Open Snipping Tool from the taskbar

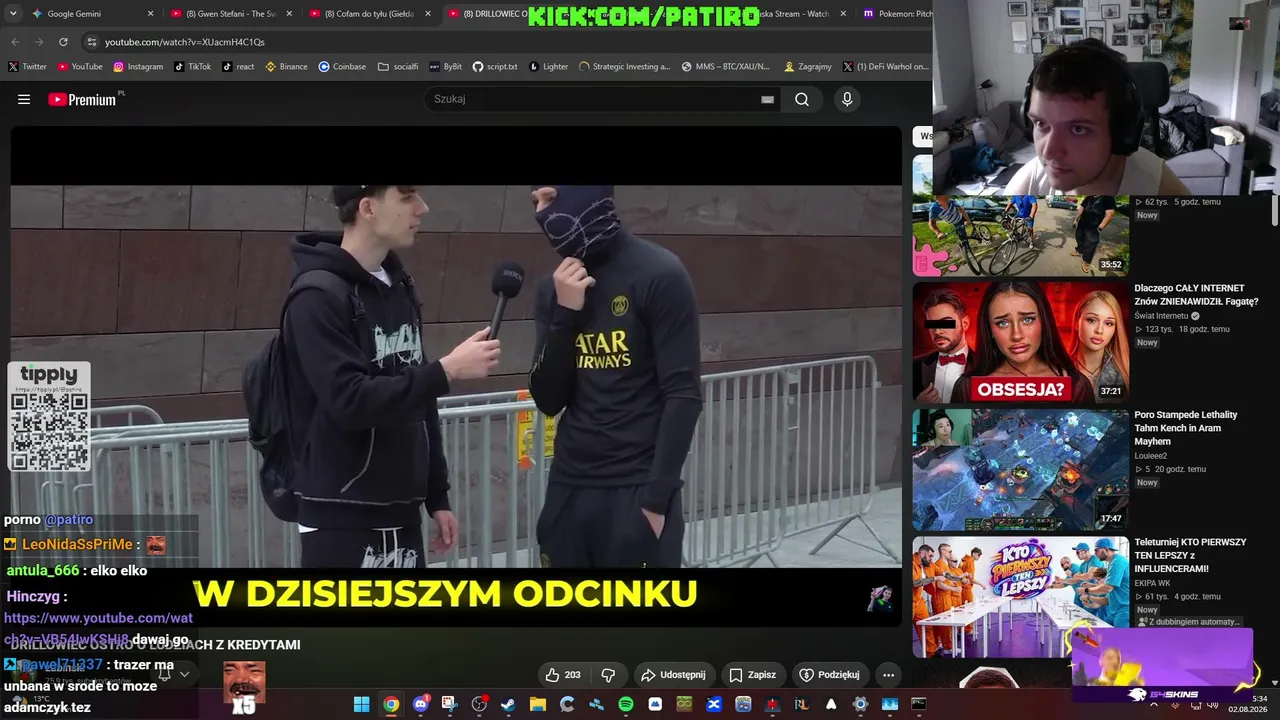pos(450,704)
